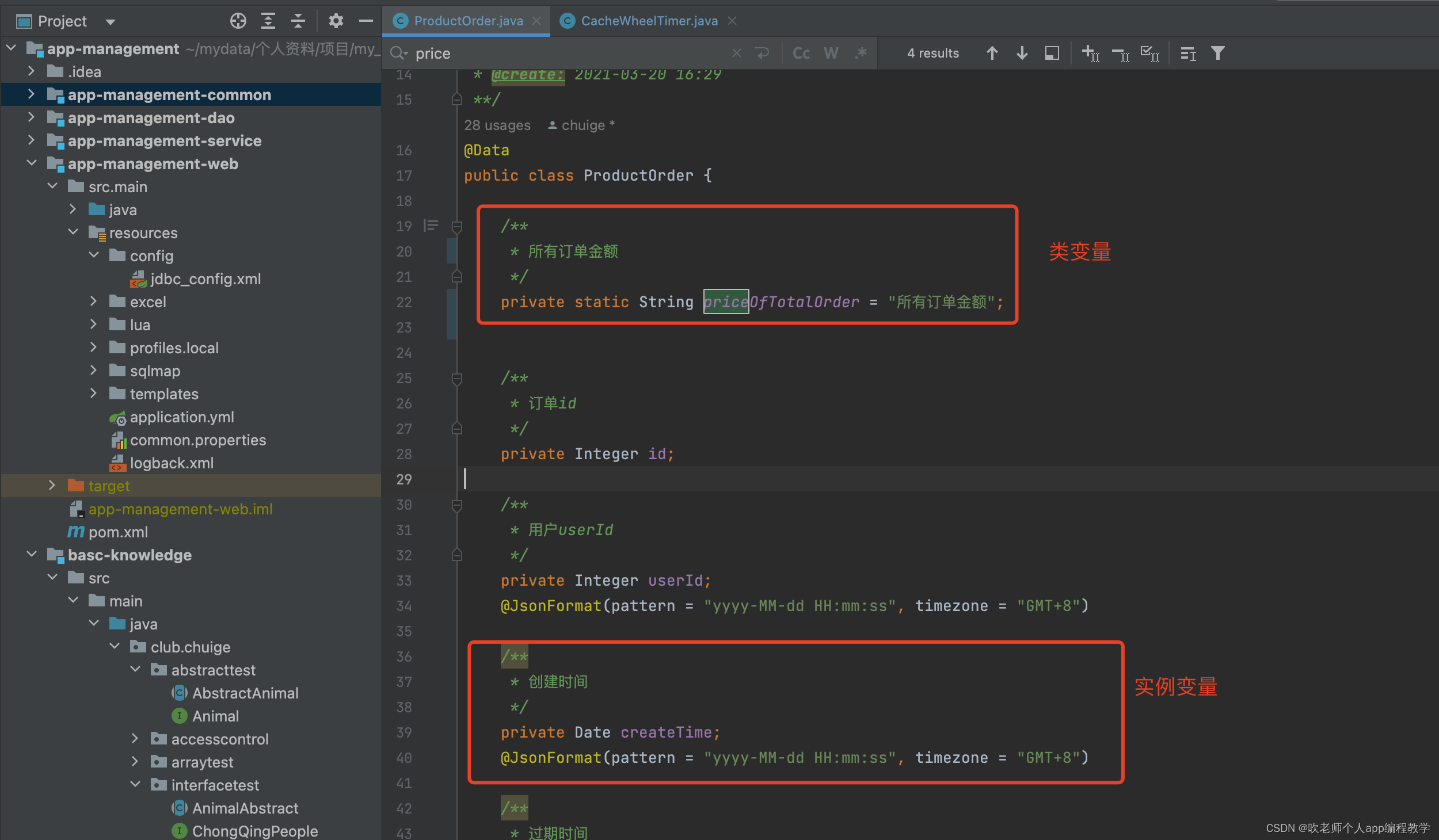Click the blue change marker beside line 22
The width and height of the screenshot is (1439, 840).
click(452, 302)
